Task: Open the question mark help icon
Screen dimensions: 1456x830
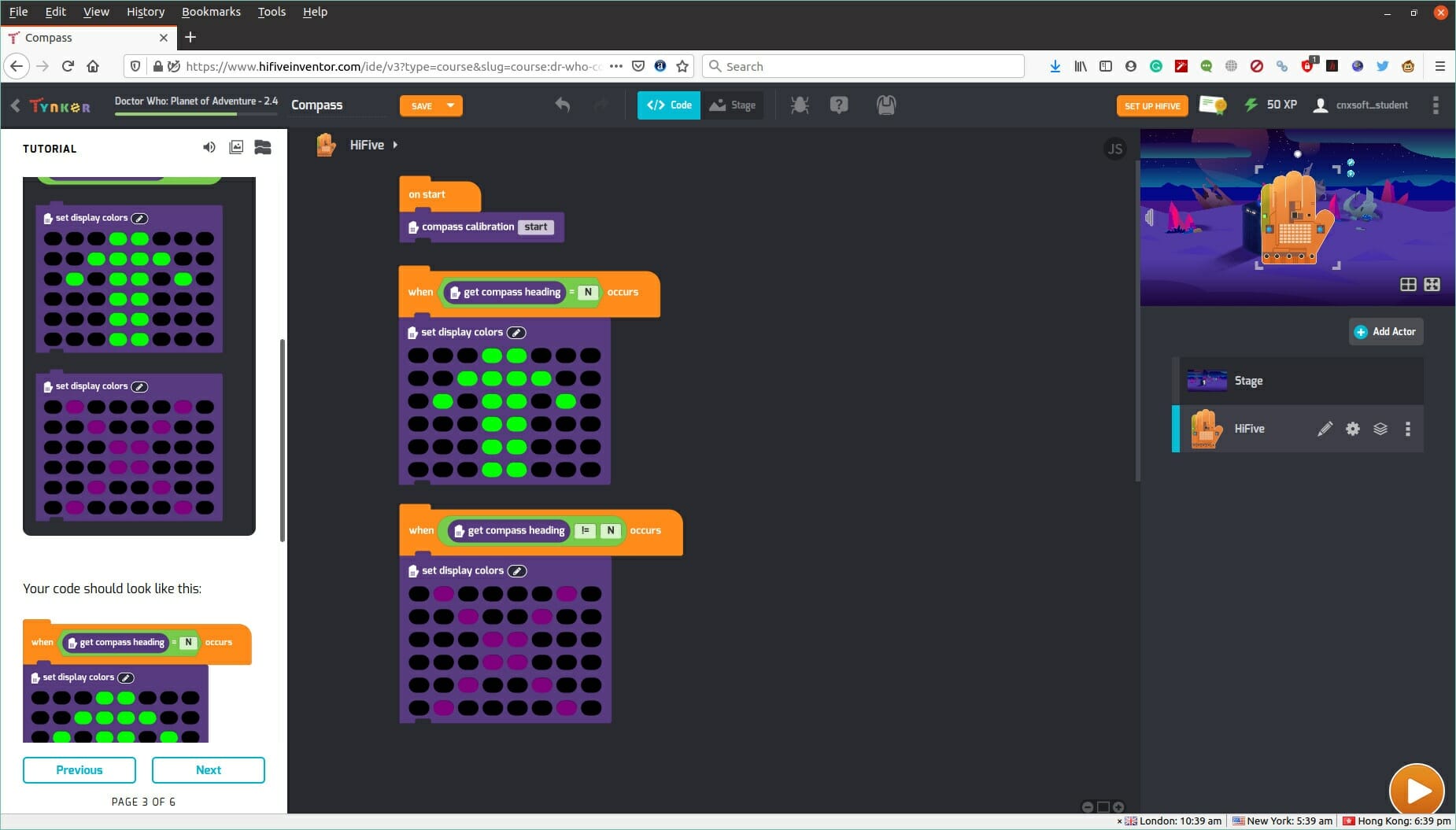Action: [x=839, y=105]
